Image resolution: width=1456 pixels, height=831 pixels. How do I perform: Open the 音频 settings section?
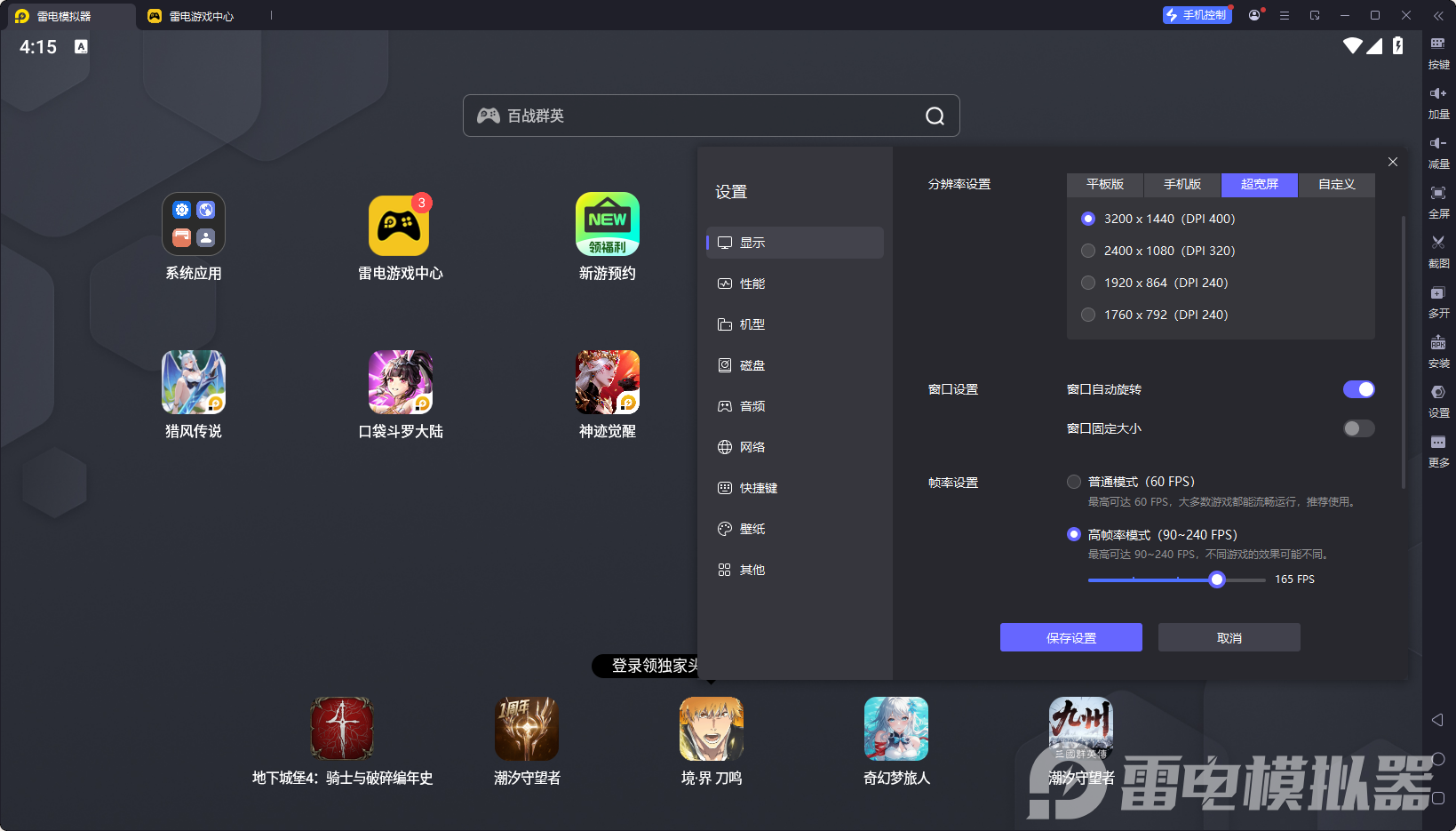[795, 406]
